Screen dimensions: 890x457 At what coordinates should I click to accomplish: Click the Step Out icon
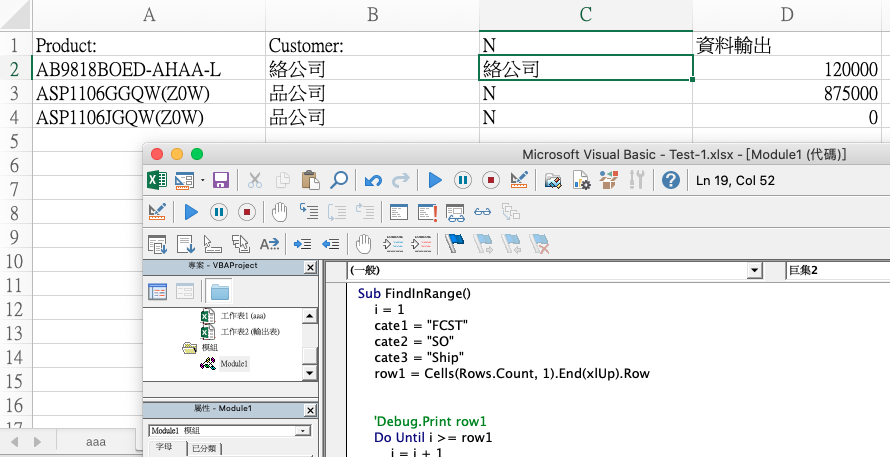[x=365, y=212]
